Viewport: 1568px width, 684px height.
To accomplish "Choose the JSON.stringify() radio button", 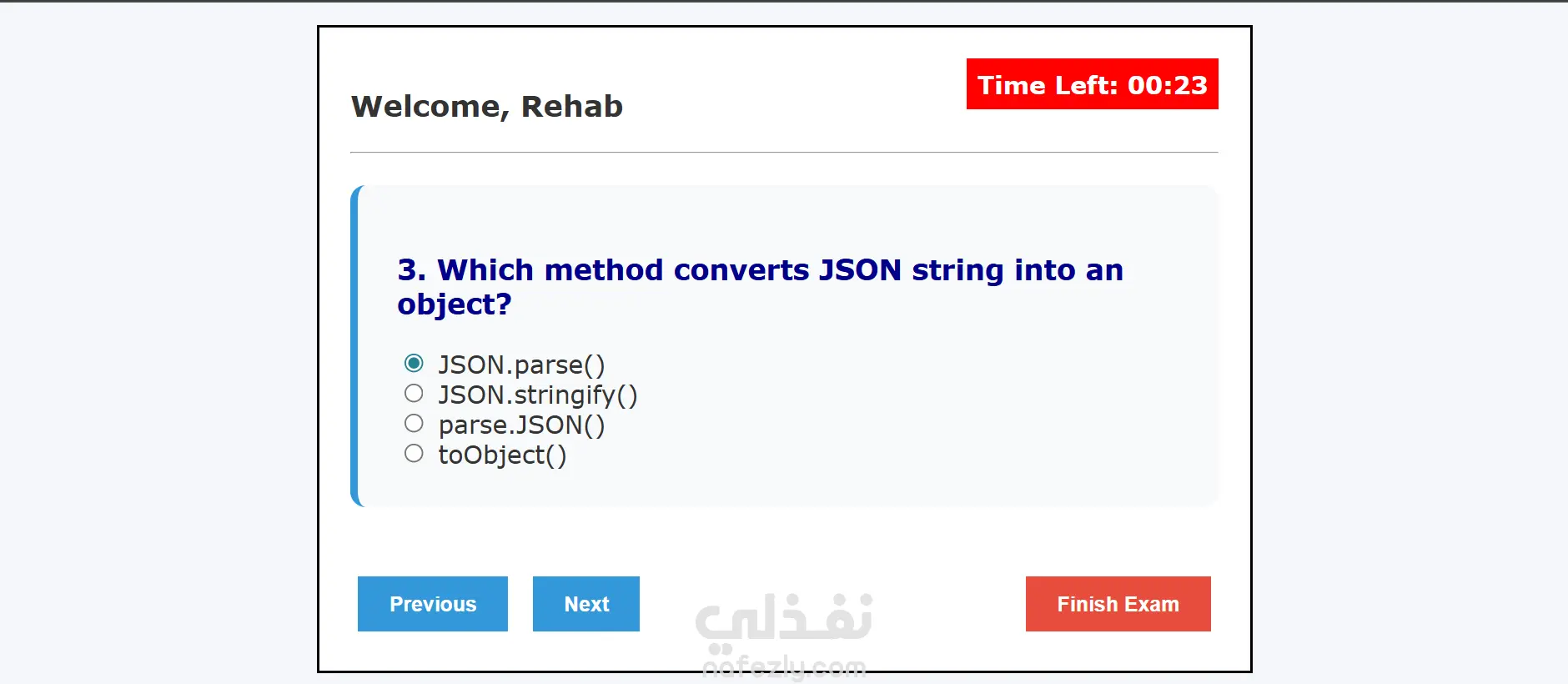I will coord(414,393).
